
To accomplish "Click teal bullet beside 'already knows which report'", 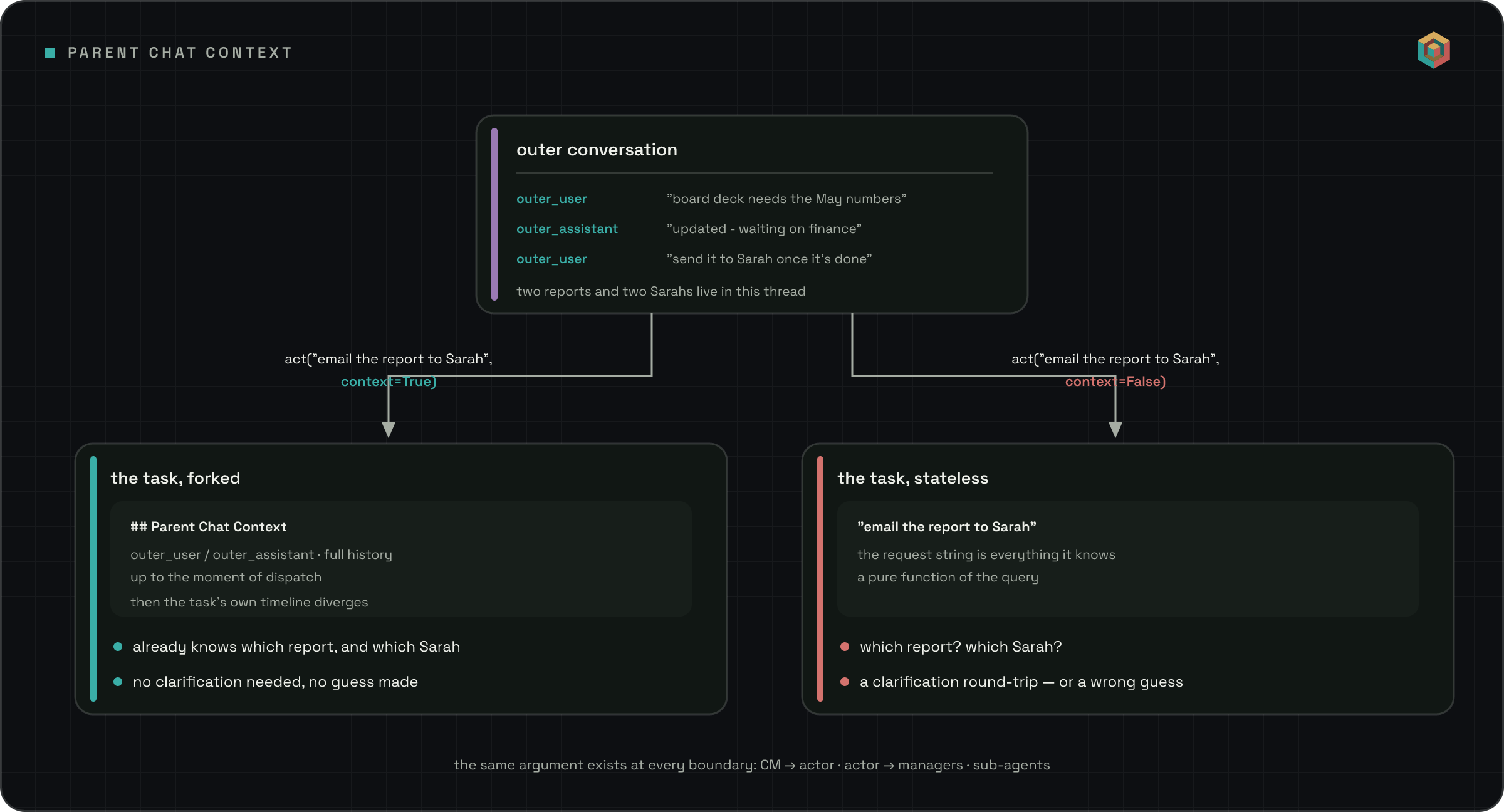I will (x=118, y=647).
